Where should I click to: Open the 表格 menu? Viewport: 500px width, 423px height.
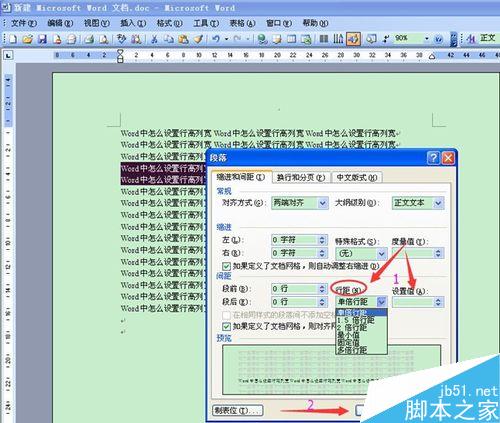pos(242,23)
